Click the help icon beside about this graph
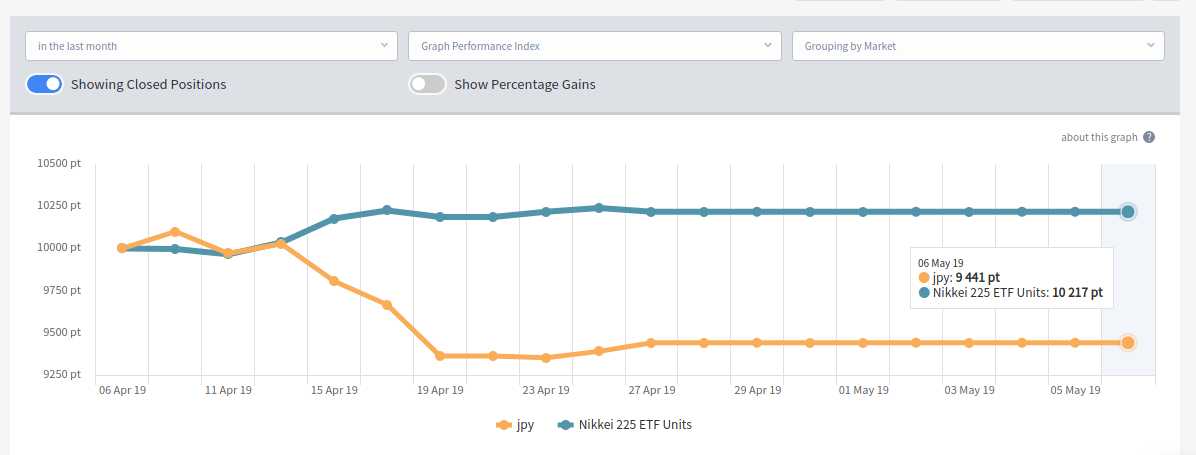 pyautogui.click(x=1149, y=137)
